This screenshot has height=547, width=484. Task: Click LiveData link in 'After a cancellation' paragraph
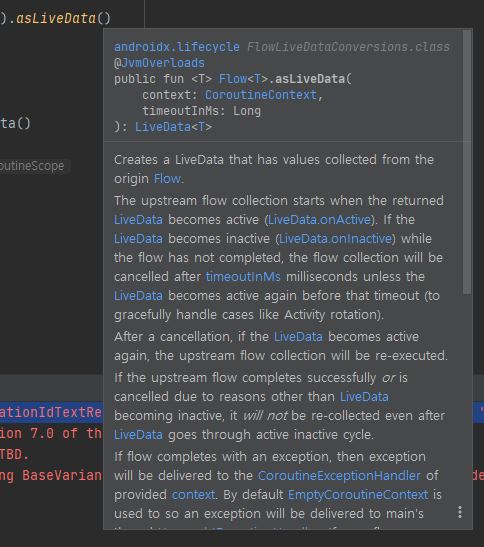pos(298,337)
